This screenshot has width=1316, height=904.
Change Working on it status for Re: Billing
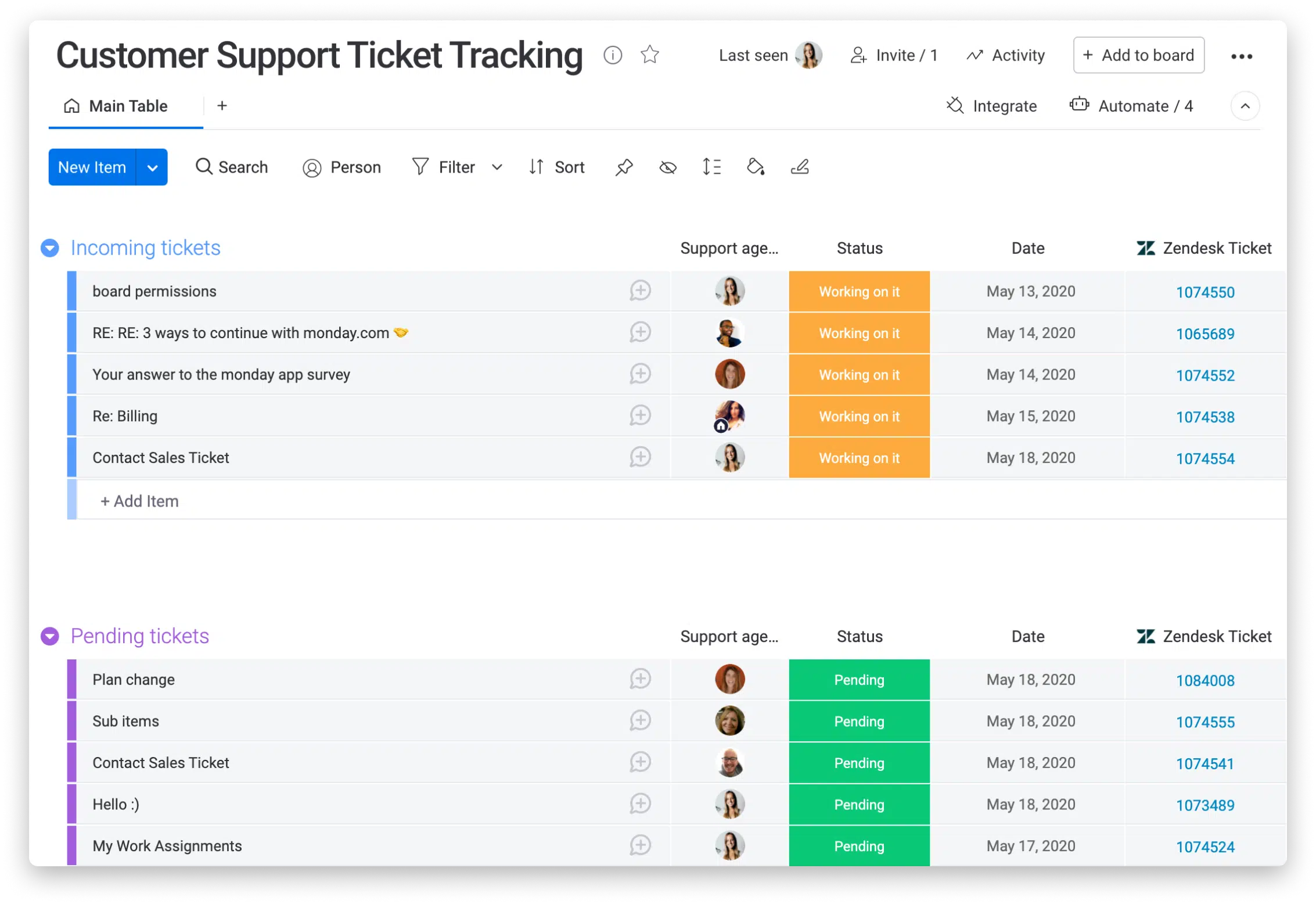click(859, 416)
